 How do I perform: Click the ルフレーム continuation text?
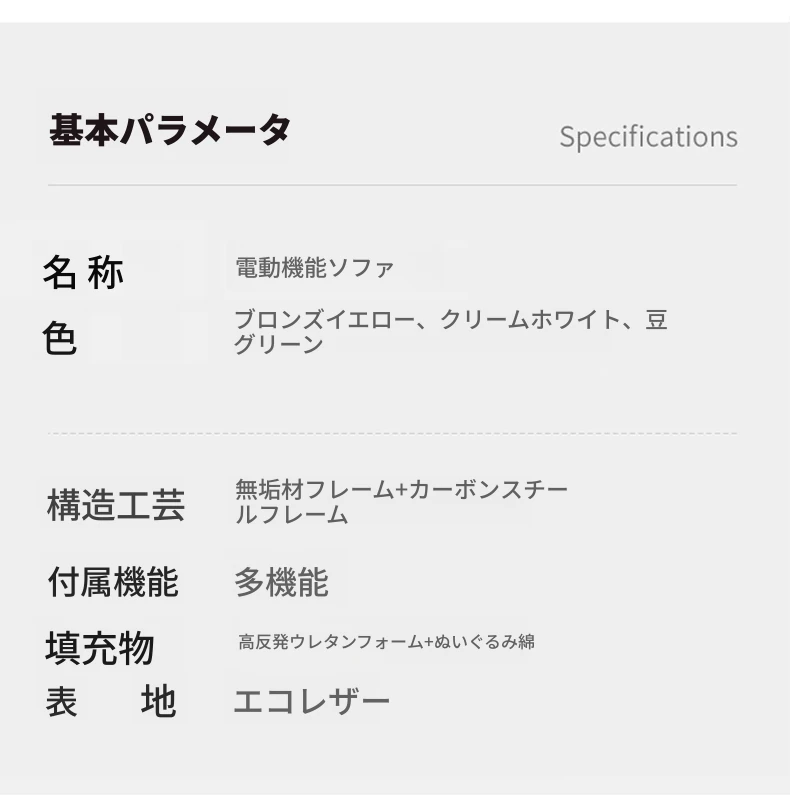291,514
